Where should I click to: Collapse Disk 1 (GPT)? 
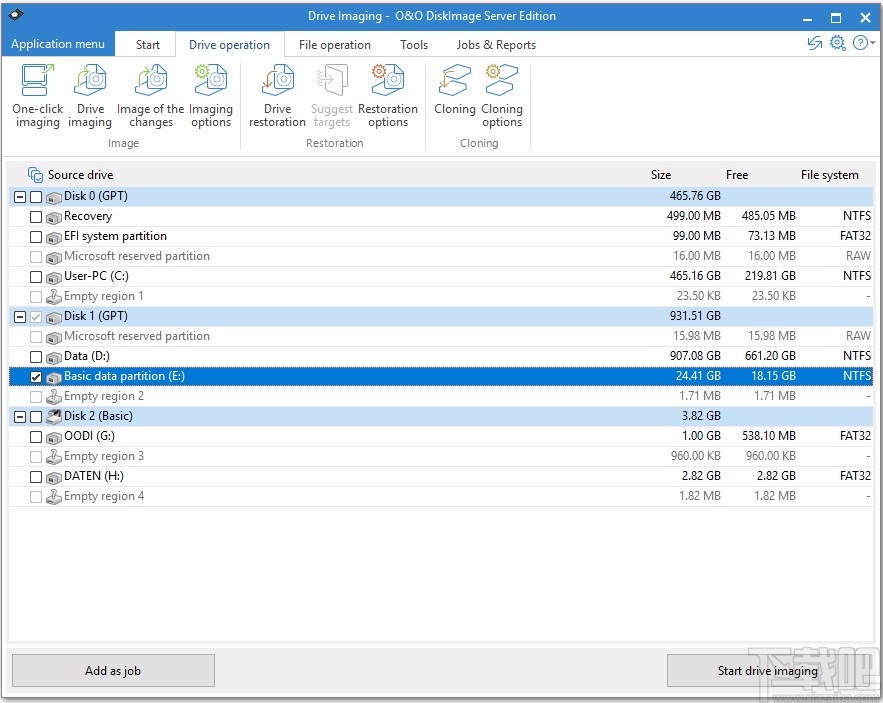19,316
